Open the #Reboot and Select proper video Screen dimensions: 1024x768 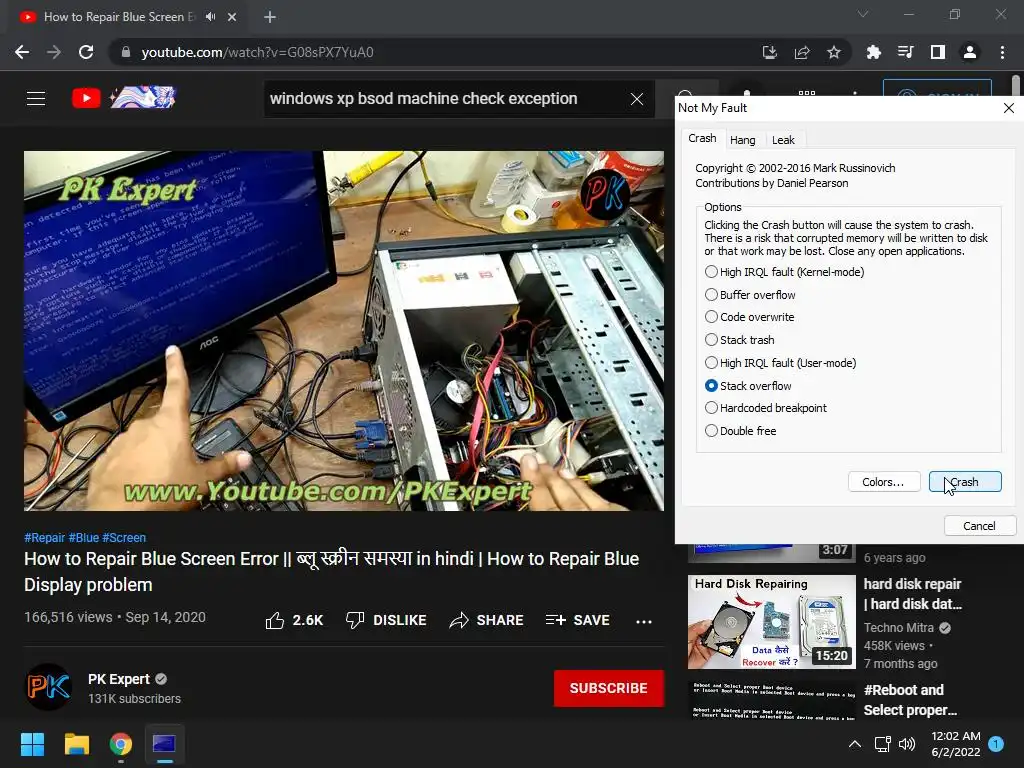tap(910, 699)
